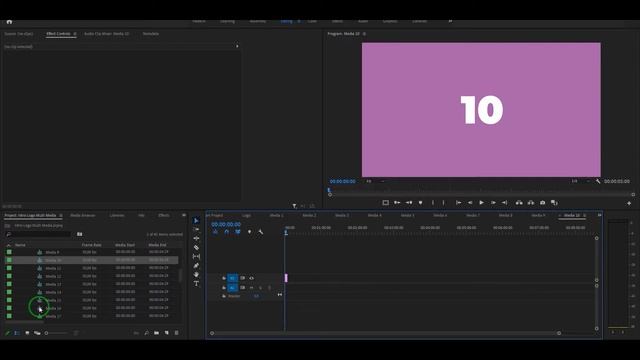Image resolution: width=640 pixels, height=360 pixels.
Task: Open timeline sequence tabs overflow menu
Action: 599,215
